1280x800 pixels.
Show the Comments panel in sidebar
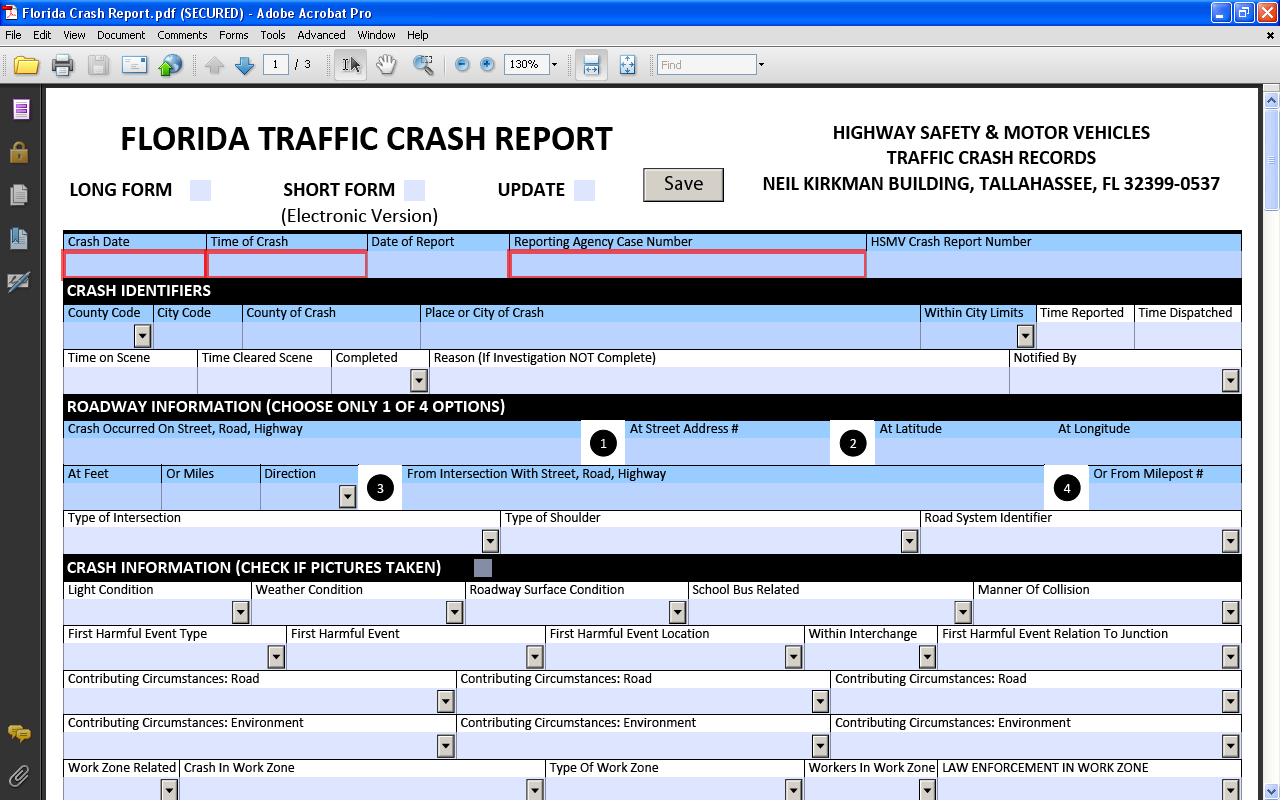point(19,734)
